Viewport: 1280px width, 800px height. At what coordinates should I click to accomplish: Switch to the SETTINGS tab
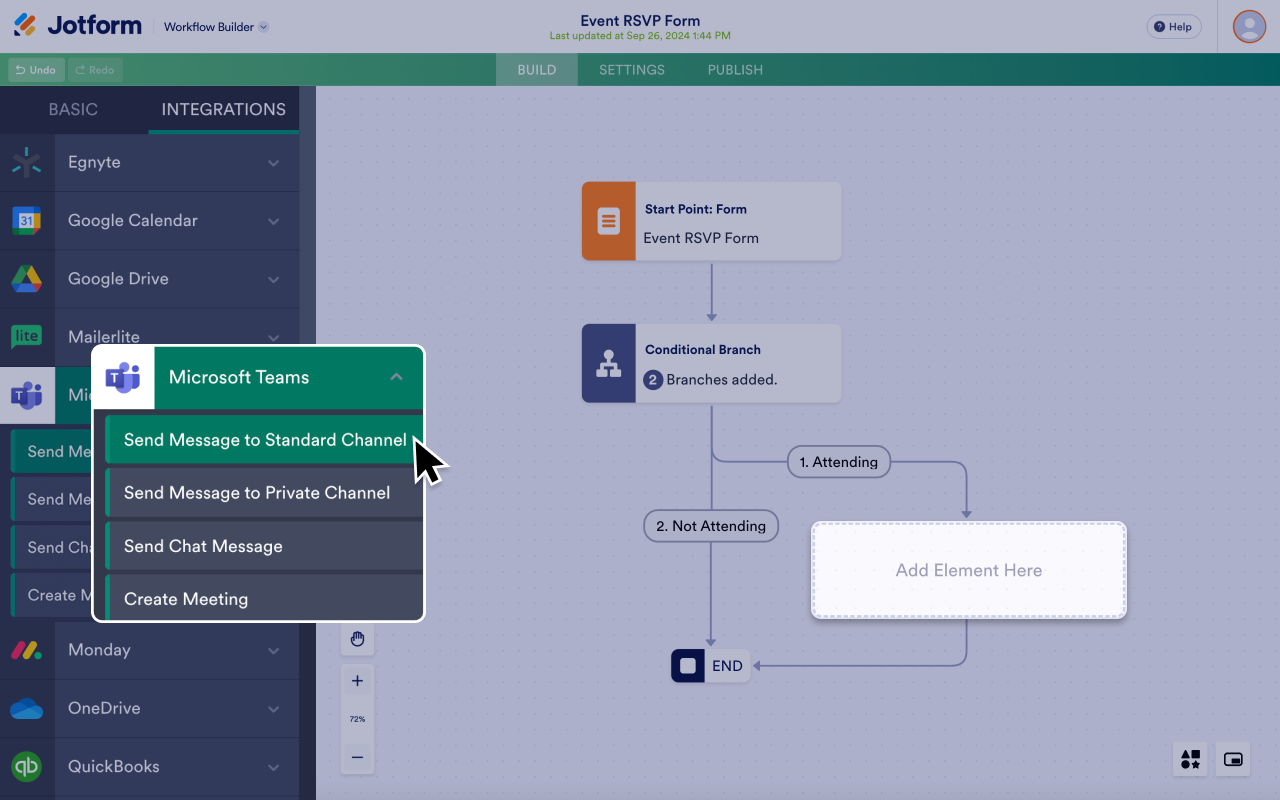[631, 69]
